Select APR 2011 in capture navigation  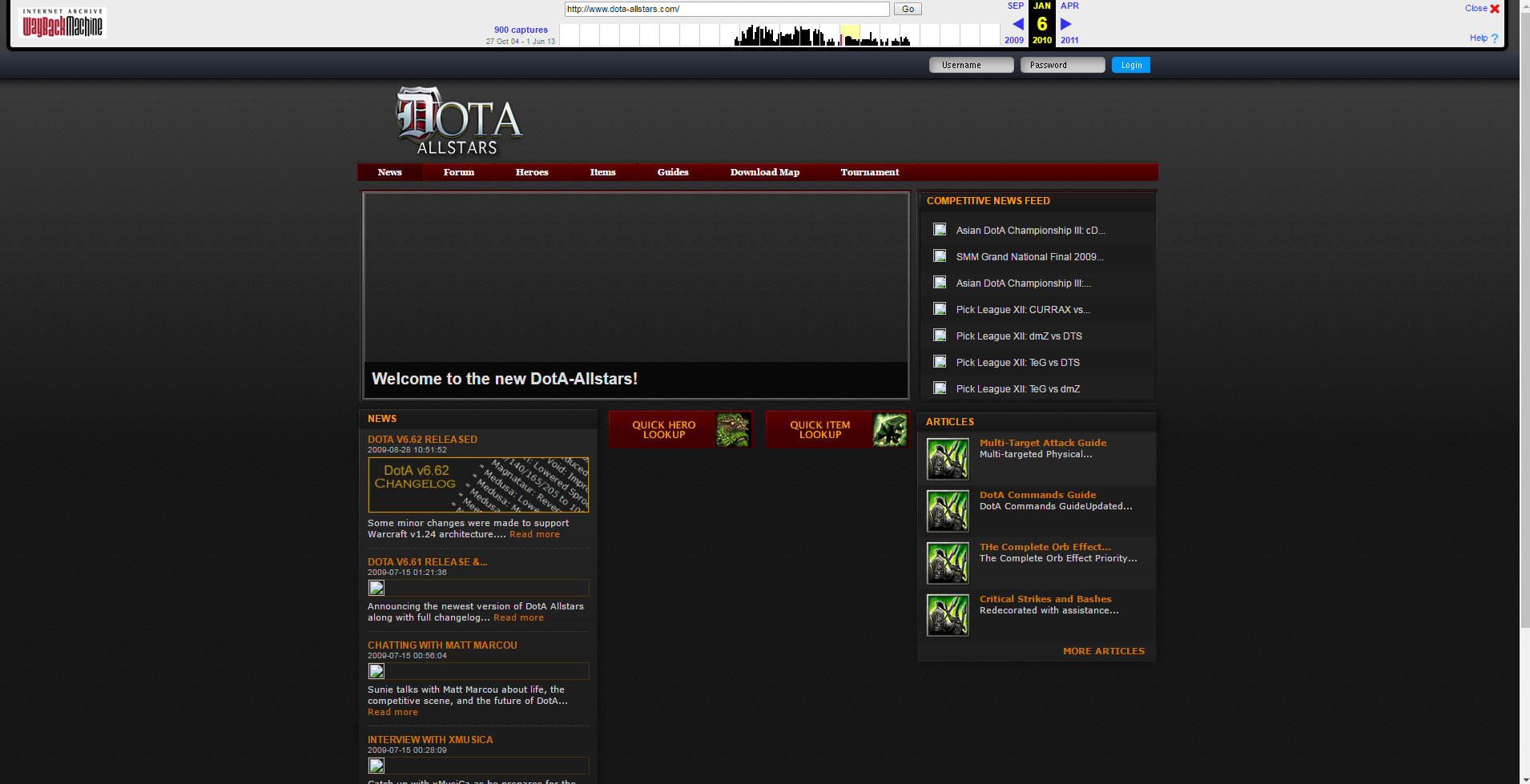[x=1069, y=22]
